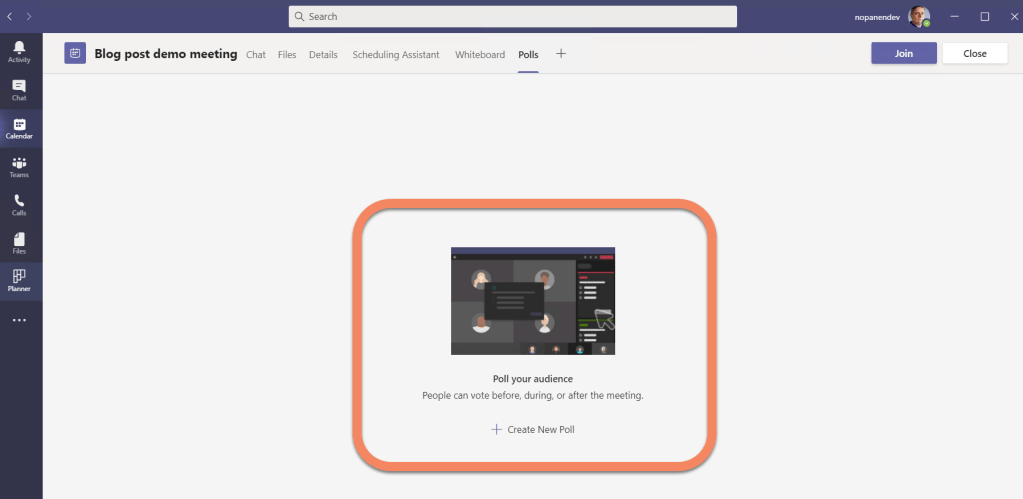The height and width of the screenshot is (499, 1023).
Task: Click the Search input box
Action: coord(512,17)
